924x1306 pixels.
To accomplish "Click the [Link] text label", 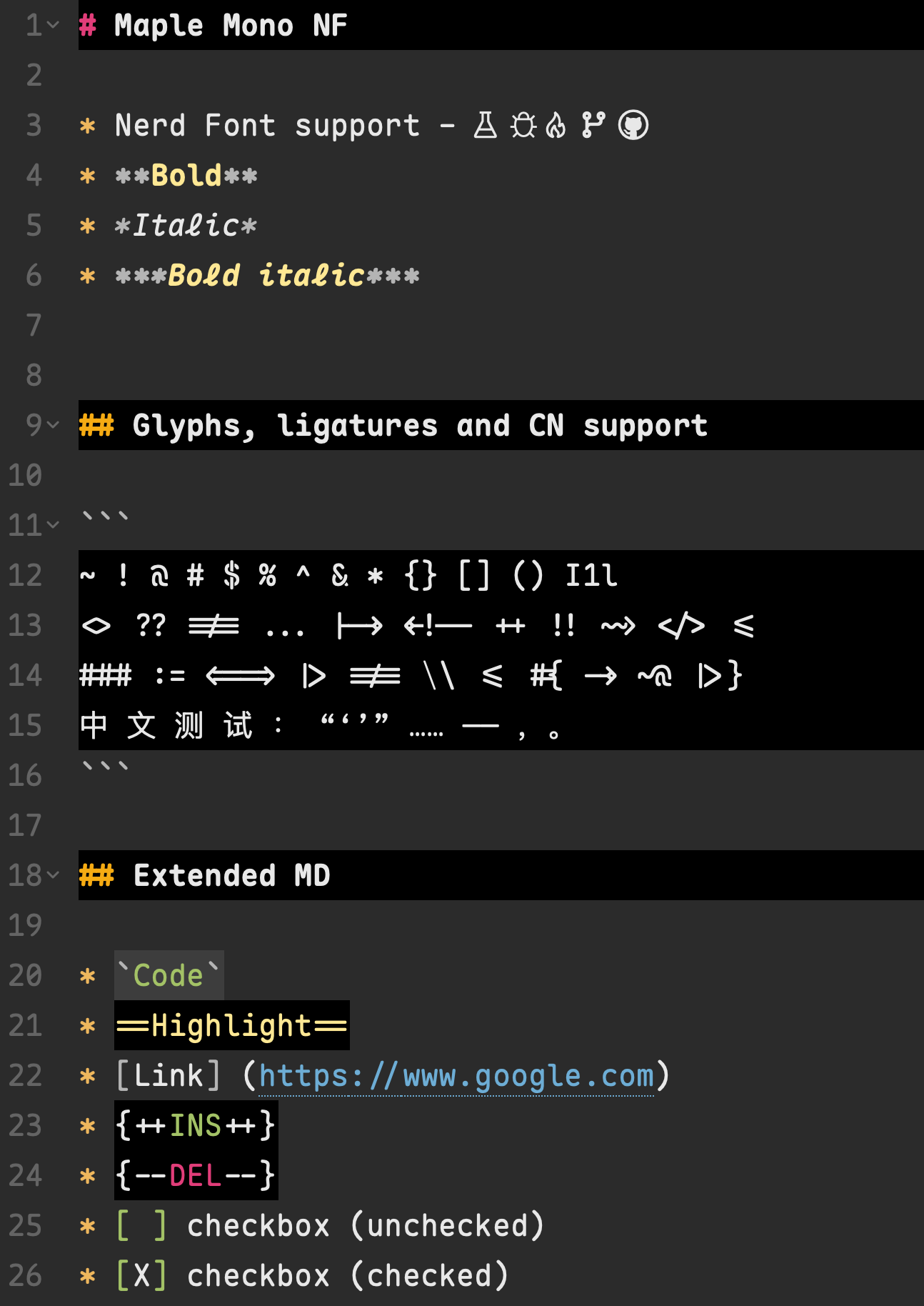I will (x=169, y=1075).
